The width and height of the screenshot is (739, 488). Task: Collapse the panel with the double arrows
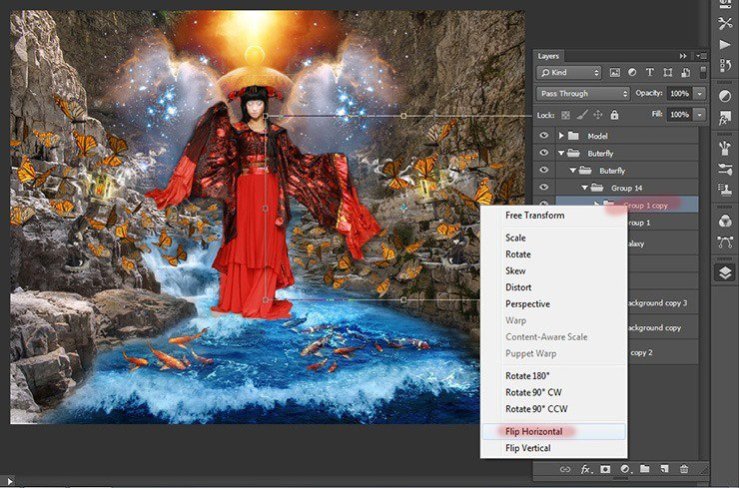[683, 56]
